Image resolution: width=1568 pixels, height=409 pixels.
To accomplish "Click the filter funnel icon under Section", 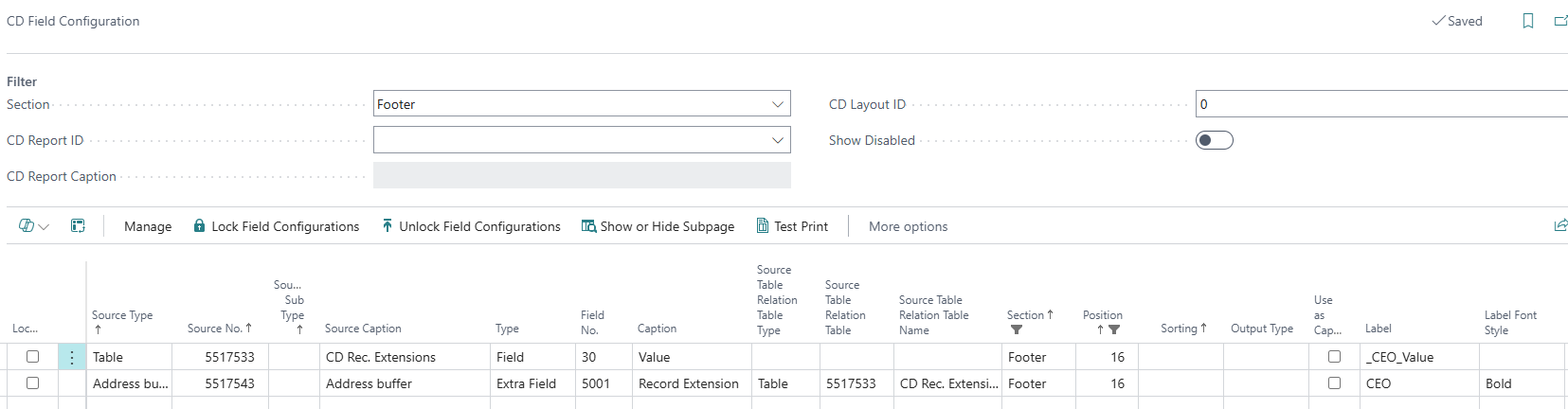I will (1017, 330).
